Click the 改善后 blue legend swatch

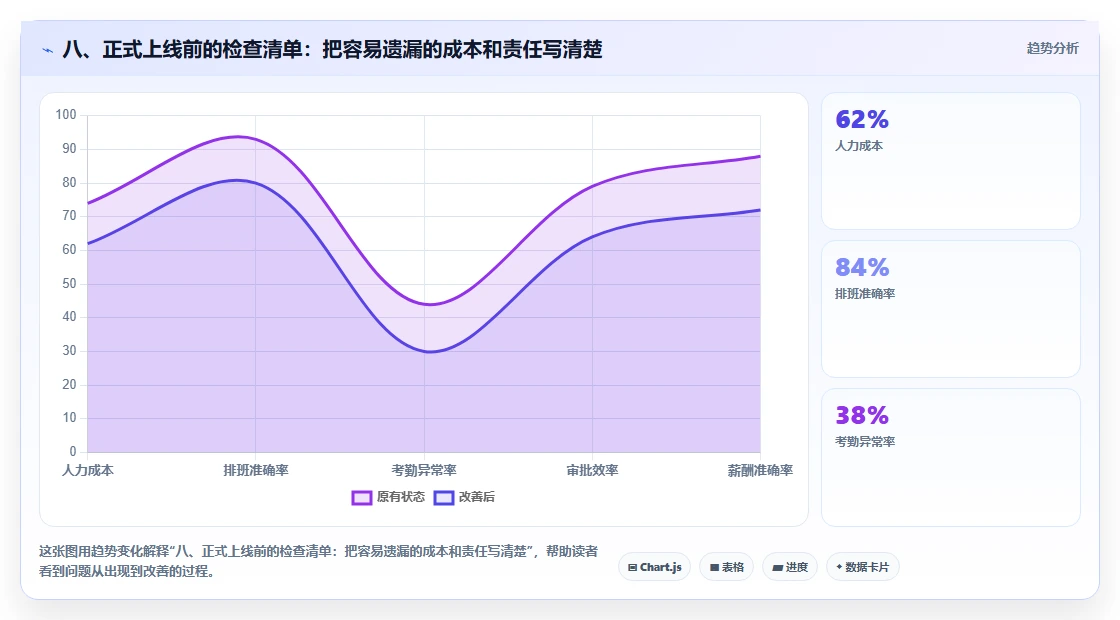click(x=444, y=497)
